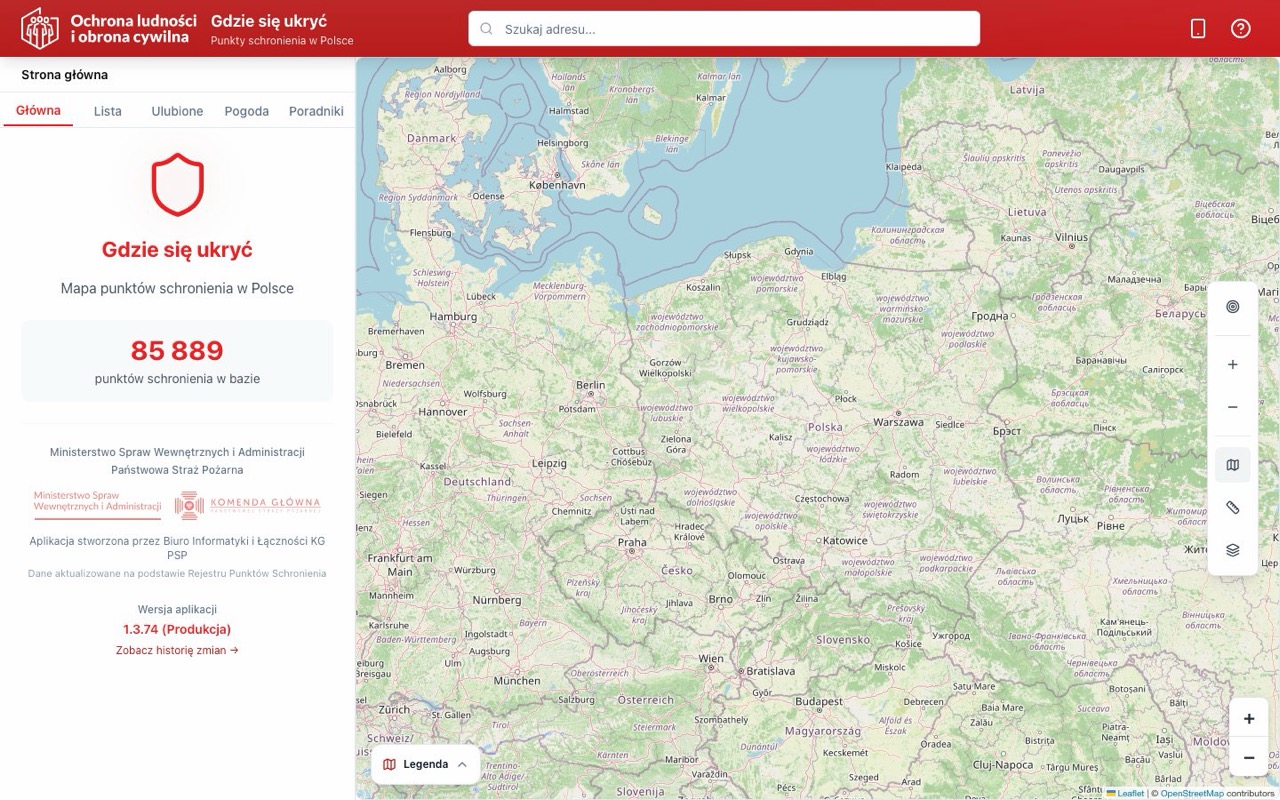1280x800 pixels.
Task: Open the map layers stack icon
Action: [x=1233, y=550]
